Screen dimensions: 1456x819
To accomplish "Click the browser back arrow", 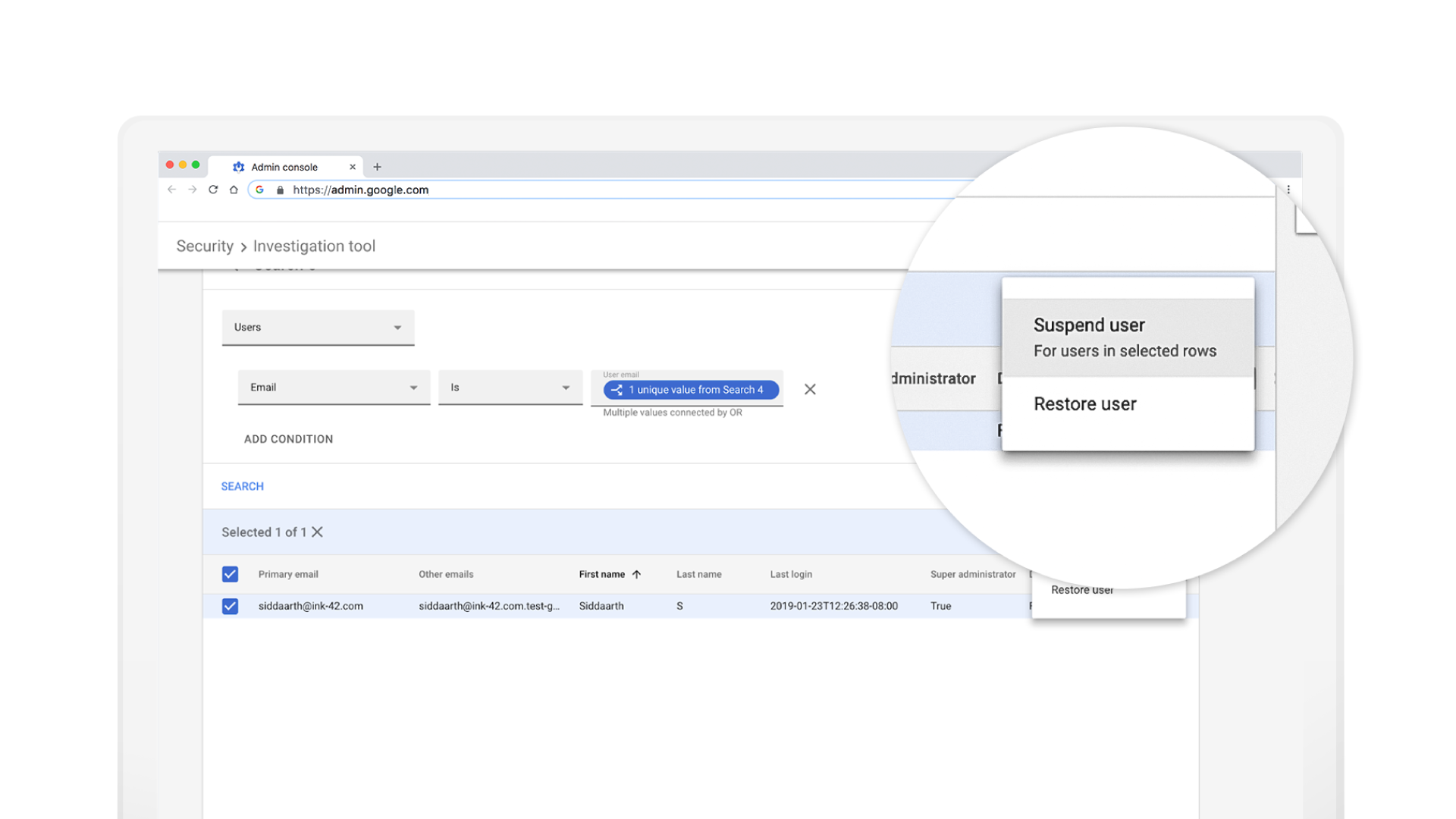I will (x=171, y=190).
